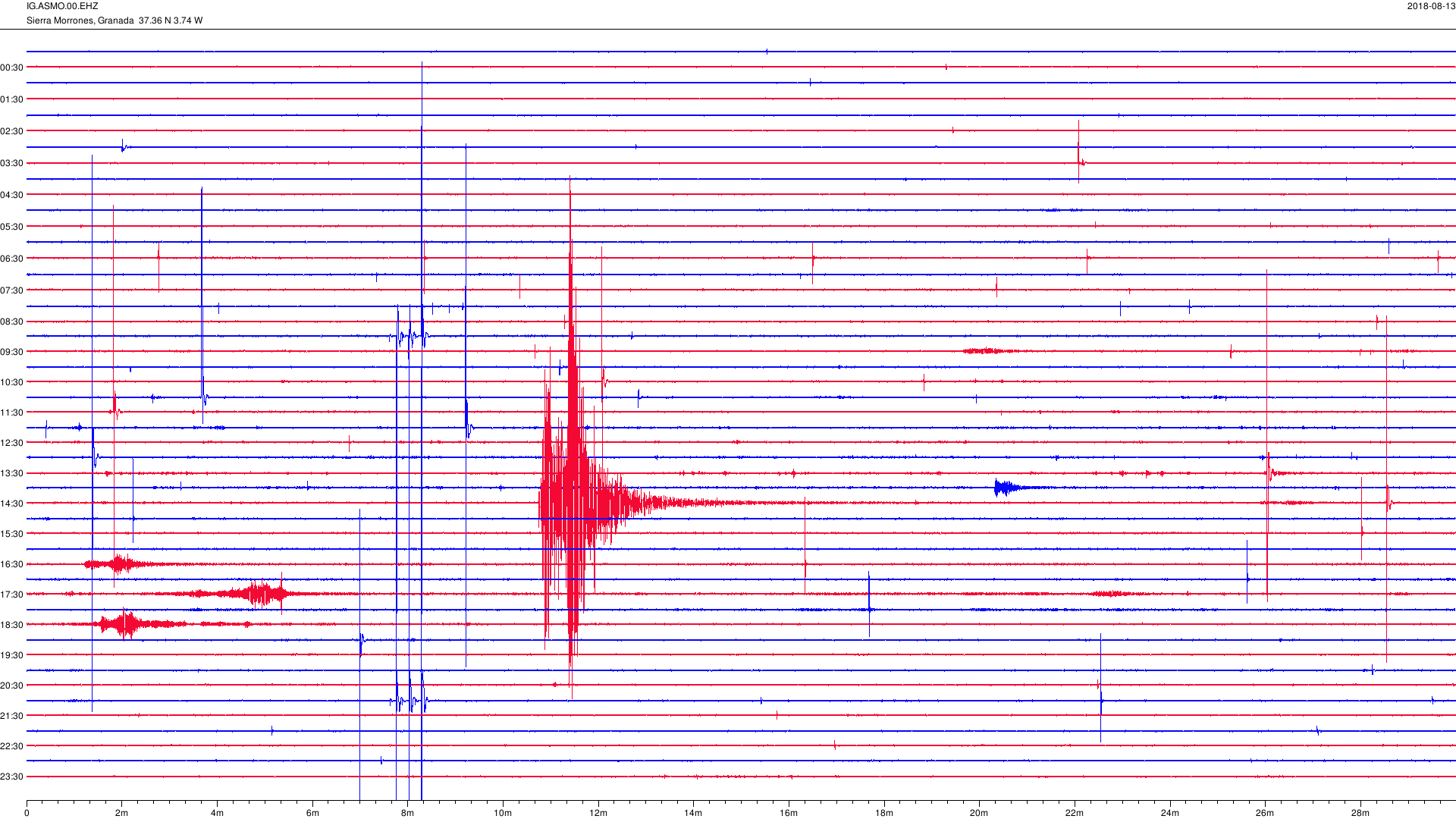1456x819 pixels.
Task: Click the 19:30 time row label
Action: (x=12, y=655)
